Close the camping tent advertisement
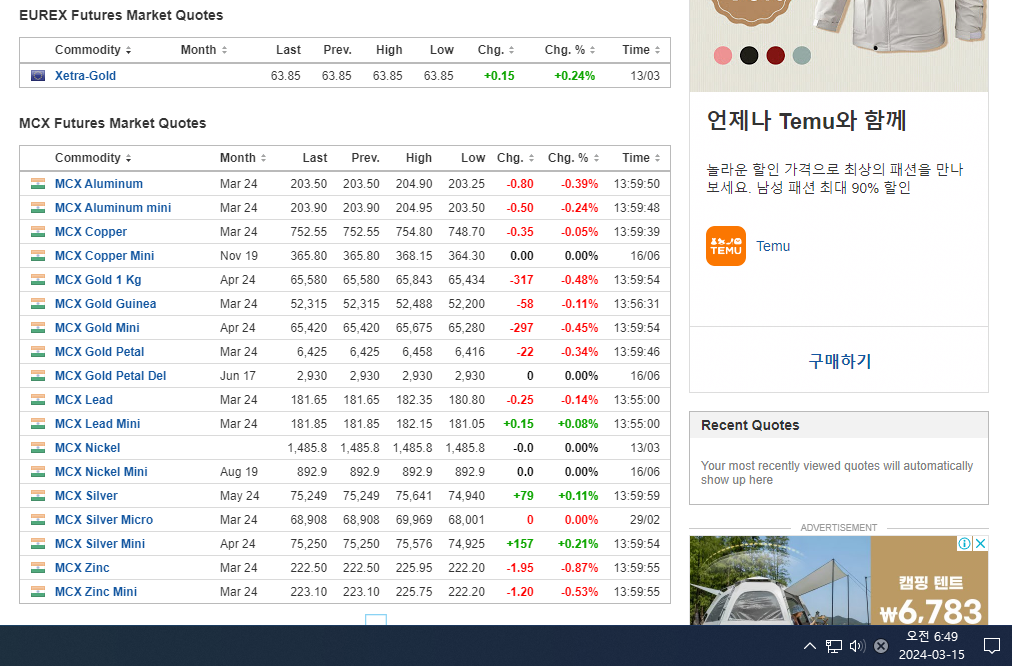Viewport: 1012px width, 666px height. 980,543
